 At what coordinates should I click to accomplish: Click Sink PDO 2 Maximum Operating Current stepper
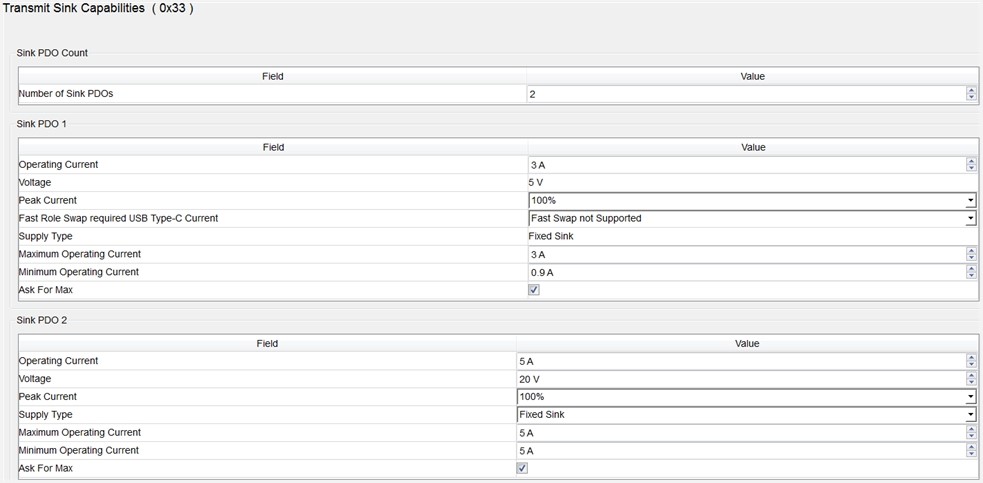pos(971,433)
